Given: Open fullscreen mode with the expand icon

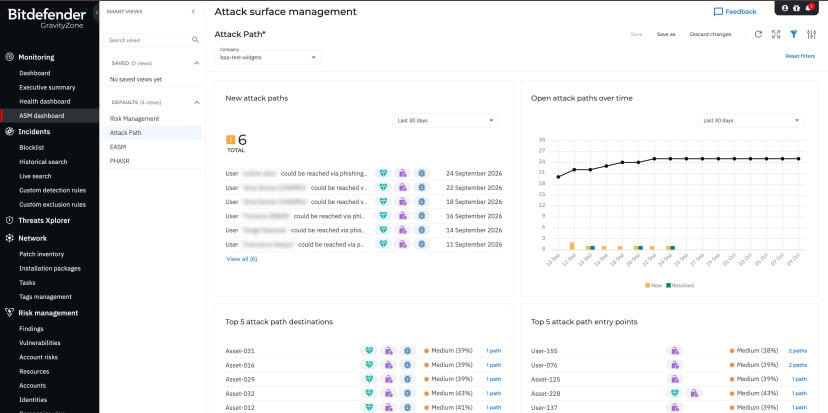Looking at the screenshot, I should [x=776, y=34].
